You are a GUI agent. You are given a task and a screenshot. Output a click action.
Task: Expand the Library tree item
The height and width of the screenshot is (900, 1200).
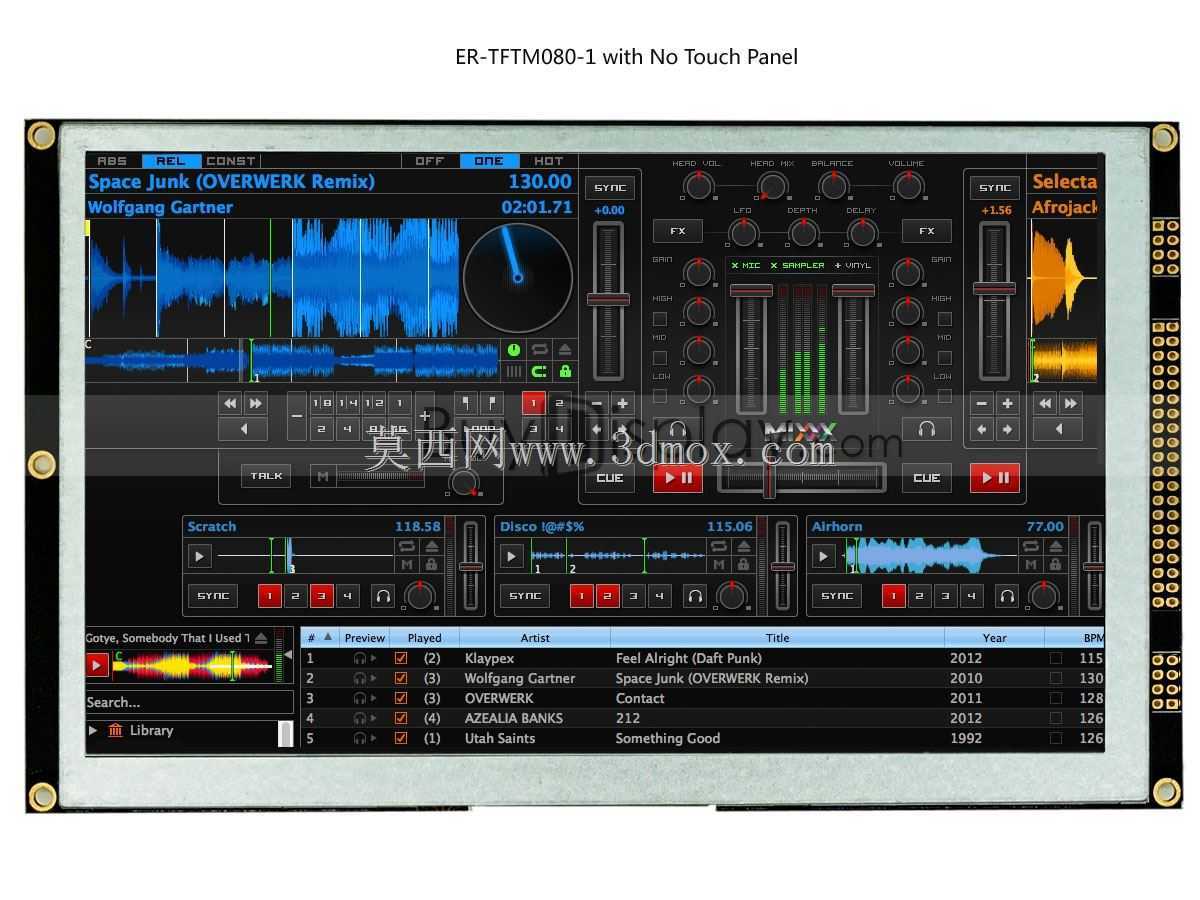93,730
